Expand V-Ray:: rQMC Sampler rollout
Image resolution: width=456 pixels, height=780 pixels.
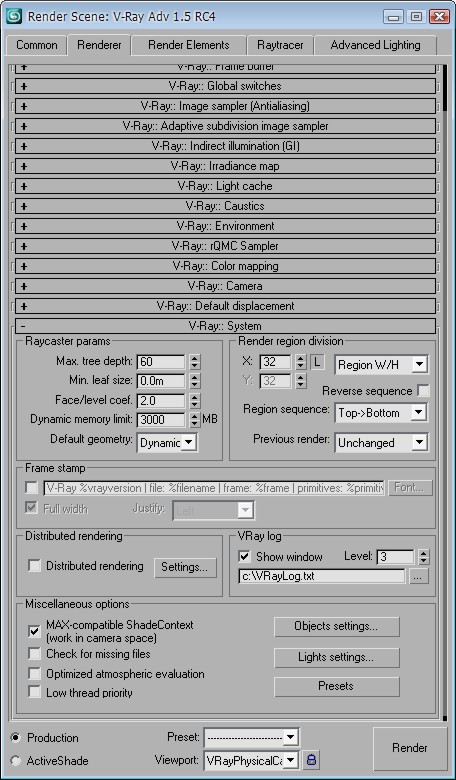tap(225, 246)
